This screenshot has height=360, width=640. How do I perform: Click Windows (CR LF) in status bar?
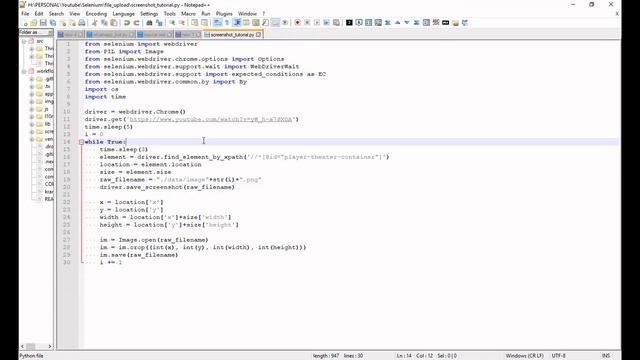click(524, 356)
